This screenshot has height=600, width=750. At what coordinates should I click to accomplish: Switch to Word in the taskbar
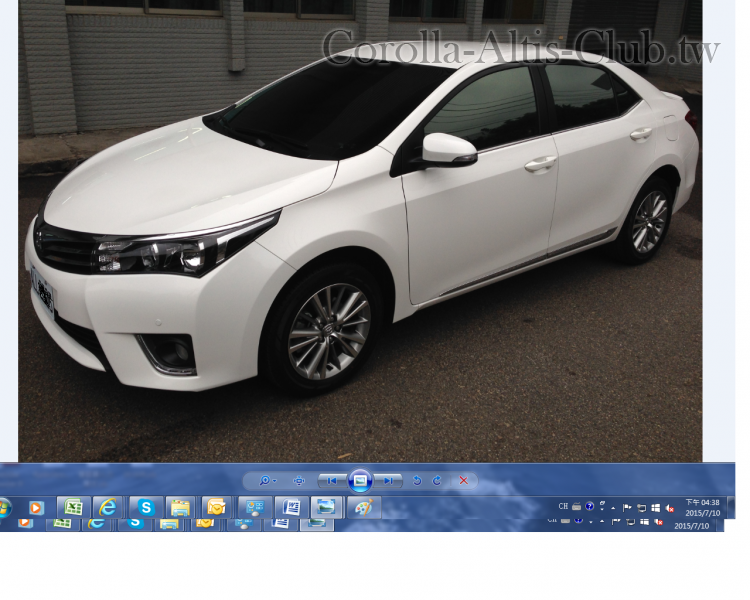tap(291, 508)
